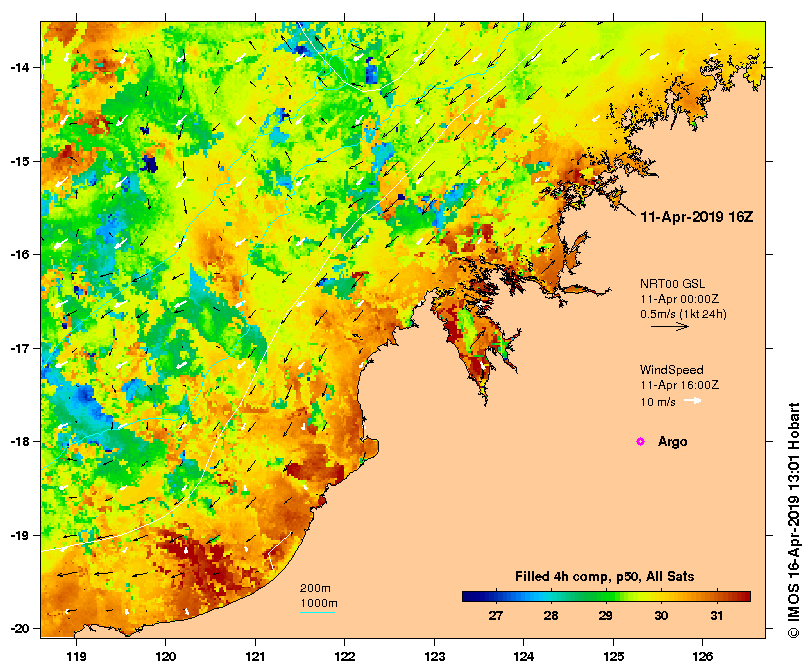Screen dimensions: 809x672
Task: Click the Filled 4h comp, p50, All Sats title
Action: click(605, 577)
